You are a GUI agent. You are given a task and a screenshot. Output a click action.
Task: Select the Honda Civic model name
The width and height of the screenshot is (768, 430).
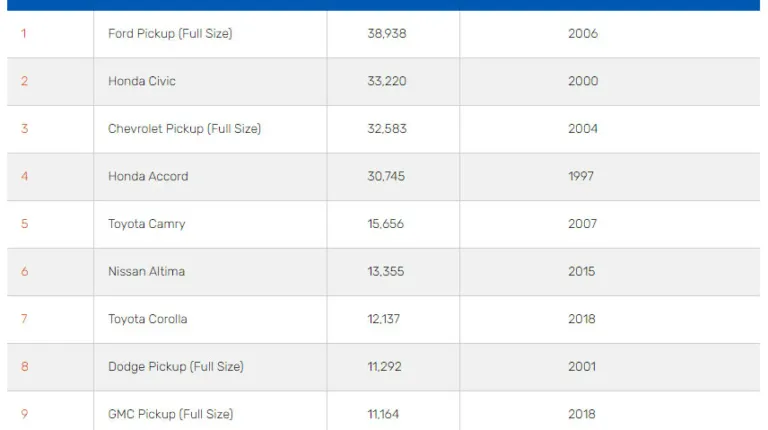142,81
